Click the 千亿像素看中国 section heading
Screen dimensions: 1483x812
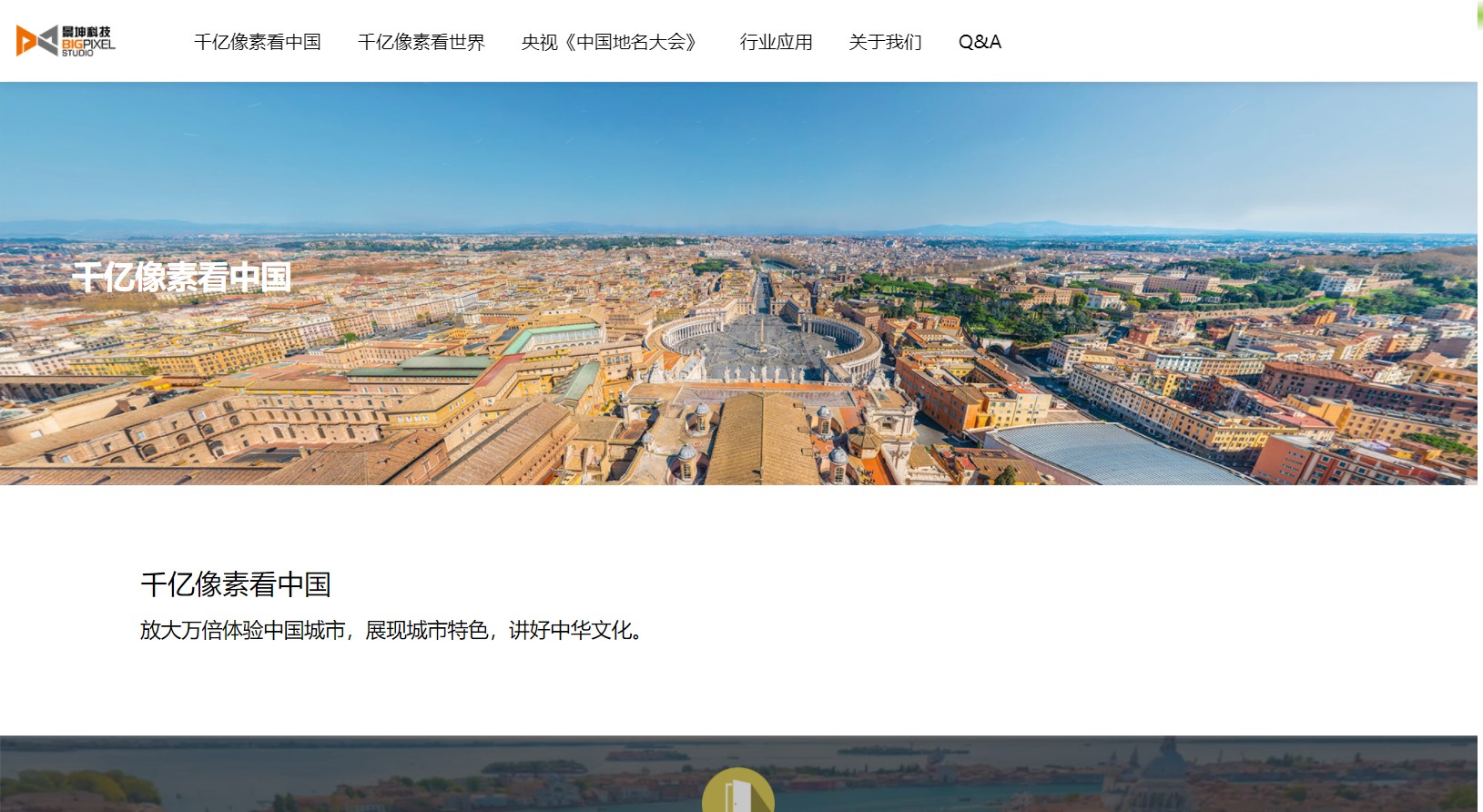[236, 584]
